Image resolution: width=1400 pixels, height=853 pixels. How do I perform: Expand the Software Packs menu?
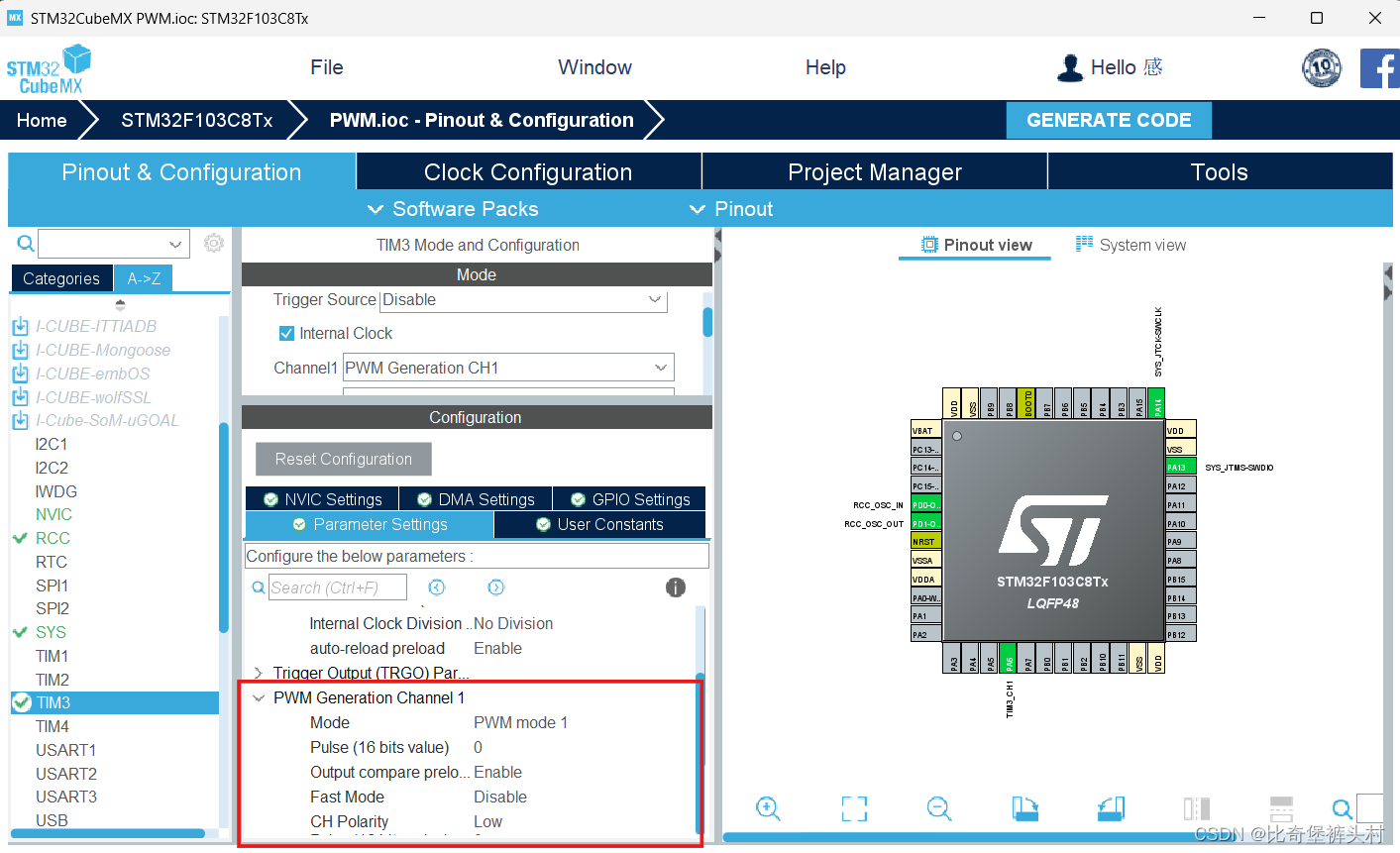(x=453, y=209)
